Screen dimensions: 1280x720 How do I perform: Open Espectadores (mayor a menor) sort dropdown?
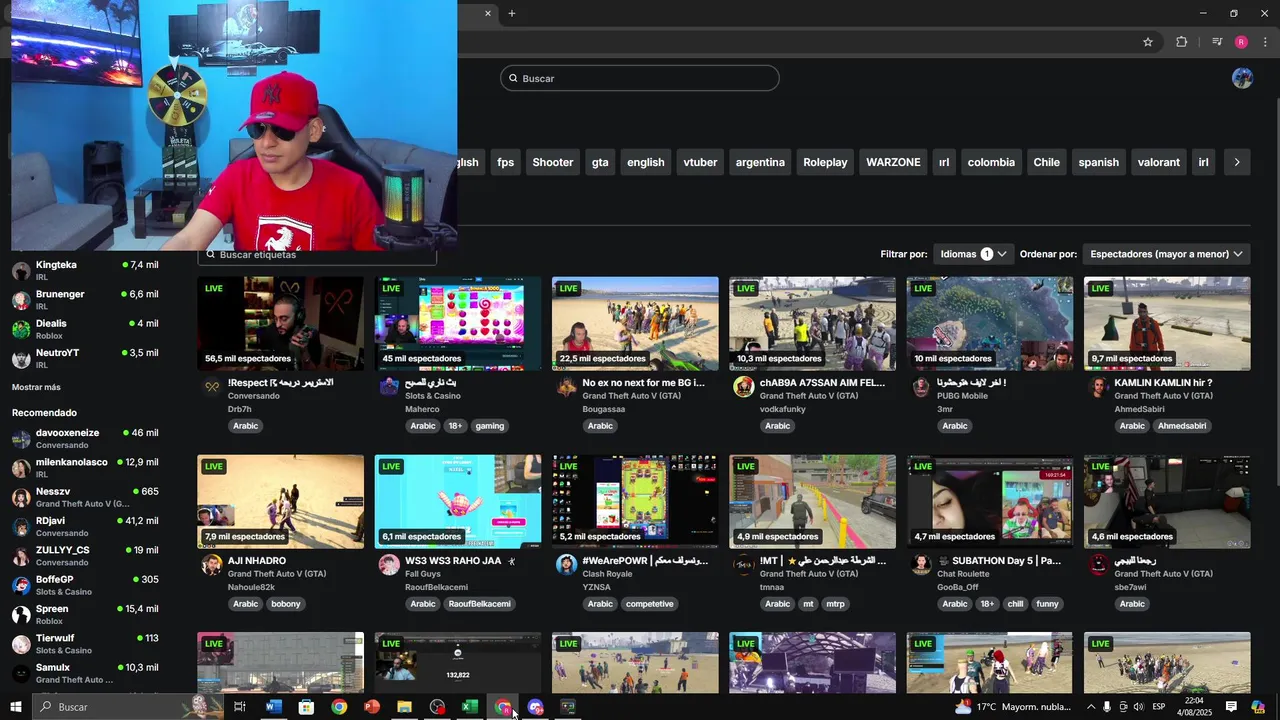click(1166, 254)
